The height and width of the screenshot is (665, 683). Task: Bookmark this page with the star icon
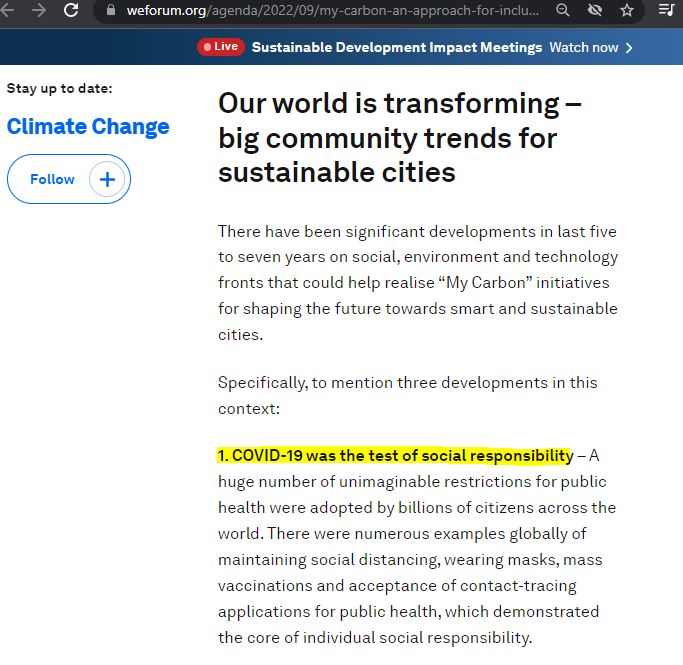[x=627, y=10]
